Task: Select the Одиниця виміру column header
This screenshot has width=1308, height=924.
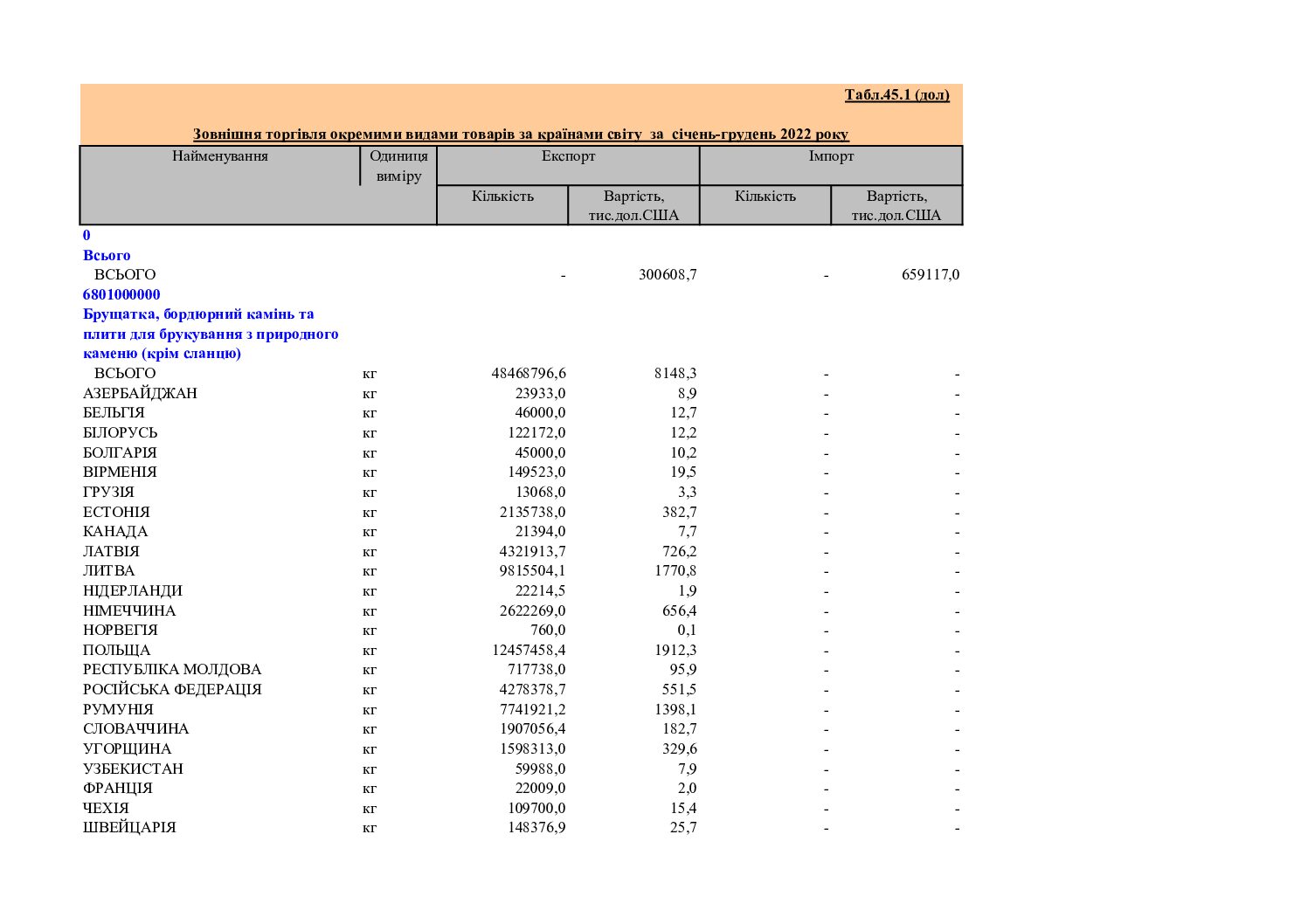Action: [x=398, y=166]
